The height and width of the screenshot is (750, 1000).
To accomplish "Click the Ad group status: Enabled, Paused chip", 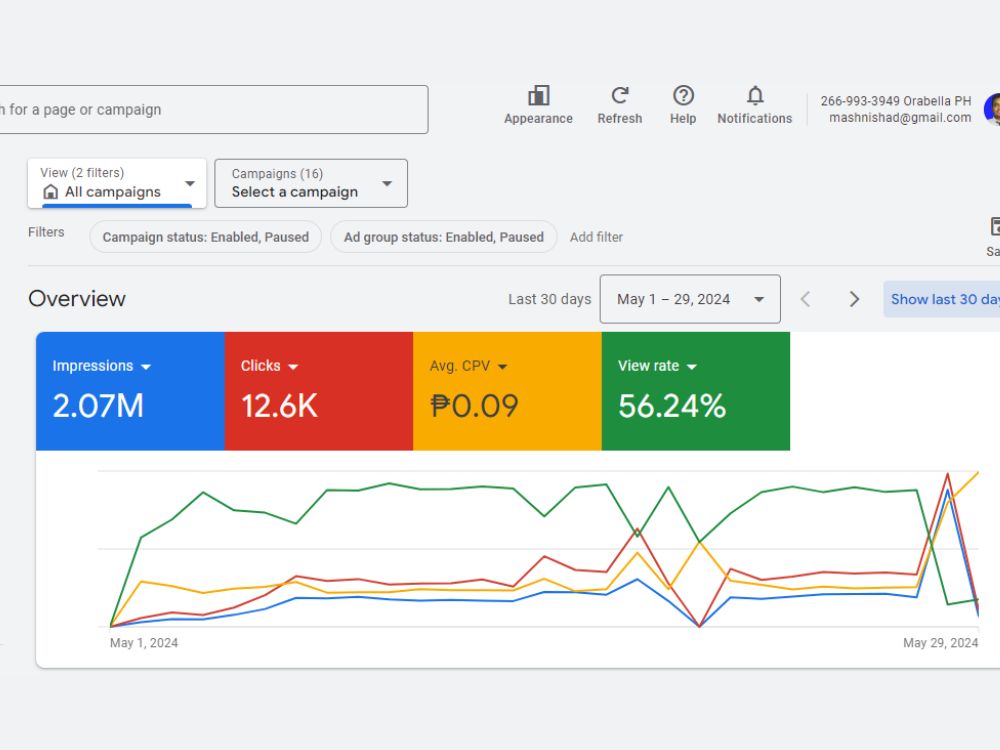I will 444,237.
